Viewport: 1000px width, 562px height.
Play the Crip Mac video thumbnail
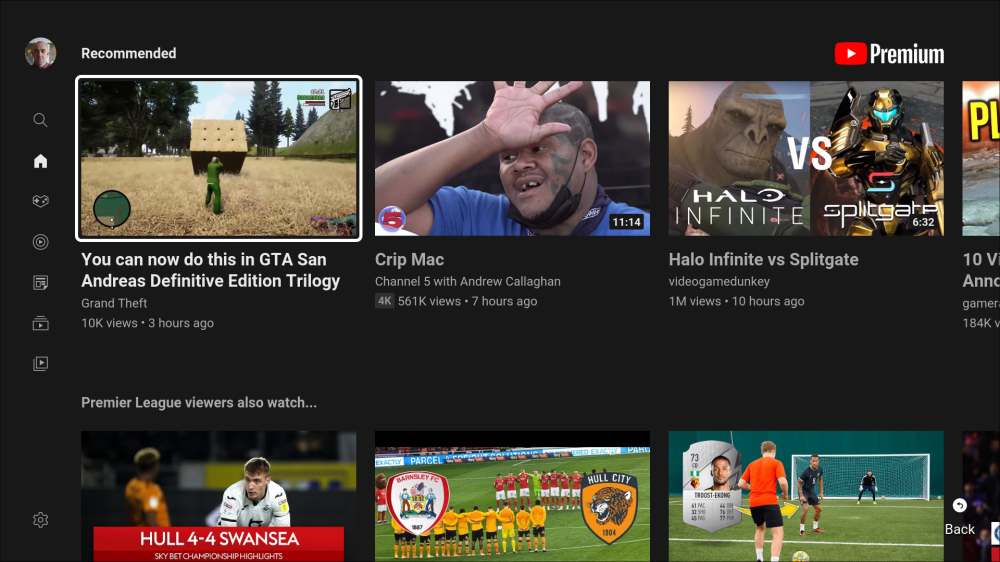point(512,158)
